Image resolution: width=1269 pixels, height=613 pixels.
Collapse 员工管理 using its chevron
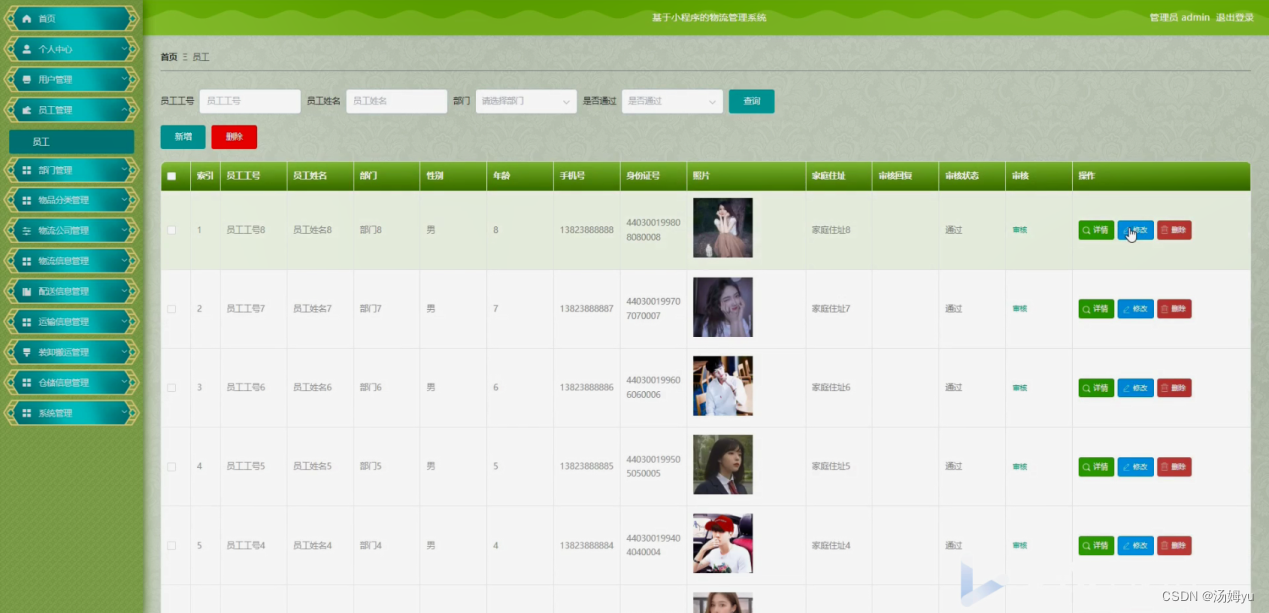[x=125, y=110]
